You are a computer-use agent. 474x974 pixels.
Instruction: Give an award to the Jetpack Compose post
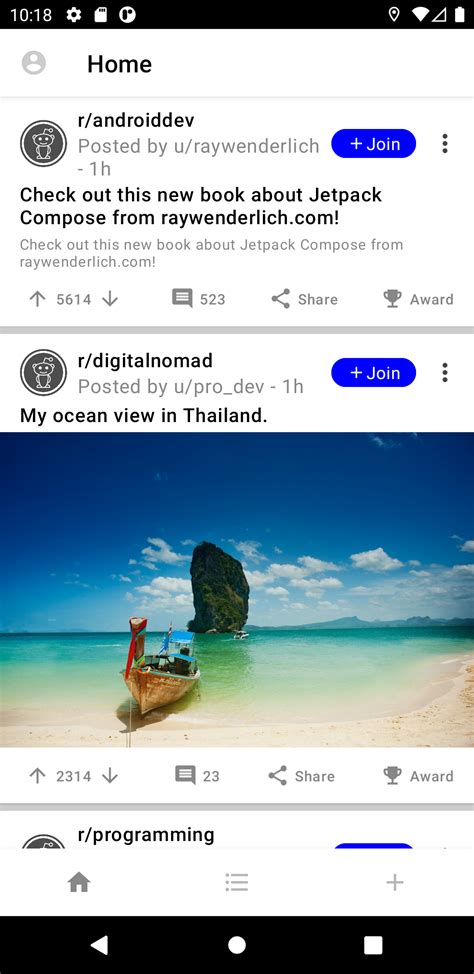pyautogui.click(x=418, y=299)
